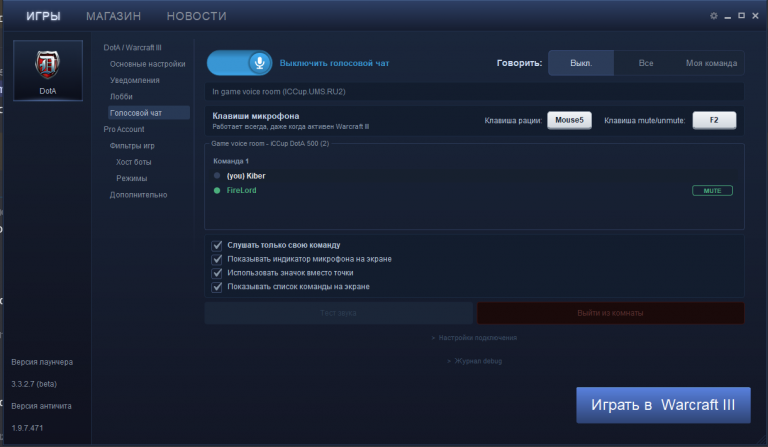Screen dimensions: 768x447
Task: Minimize the launcher window
Action: [728, 16]
